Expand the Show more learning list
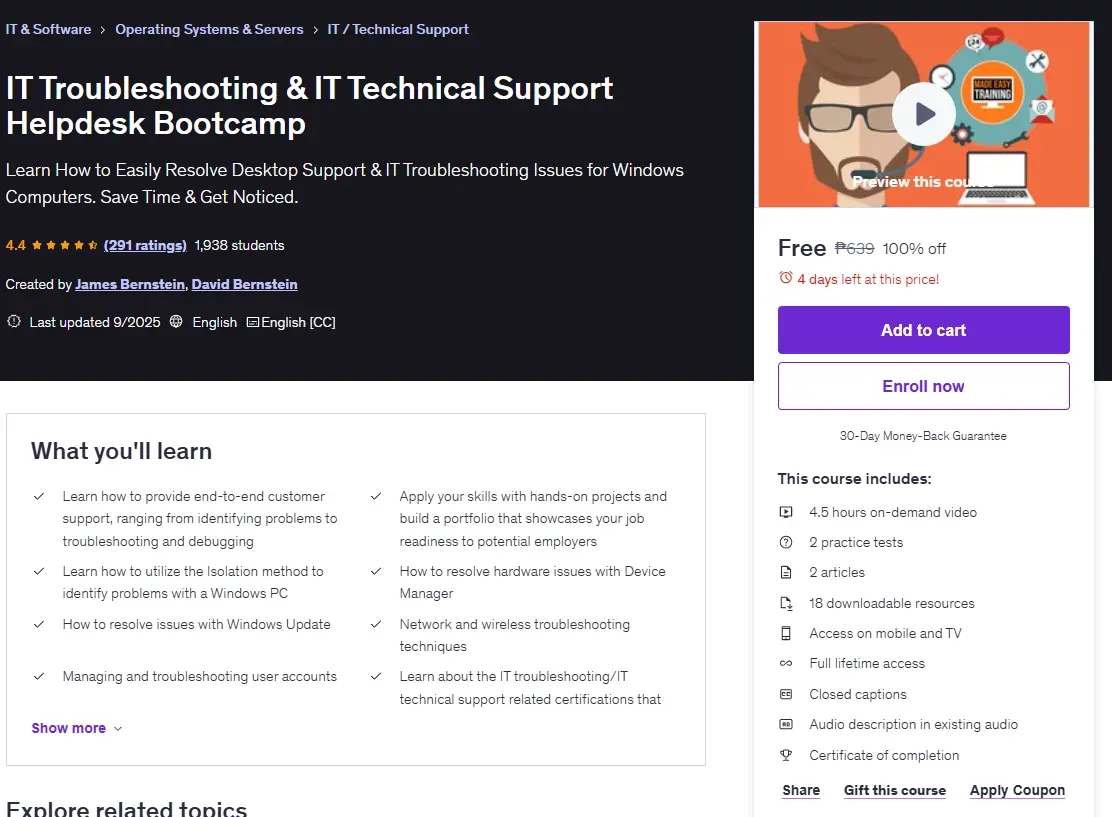Viewport: 1112px width, 817px height. [77, 728]
